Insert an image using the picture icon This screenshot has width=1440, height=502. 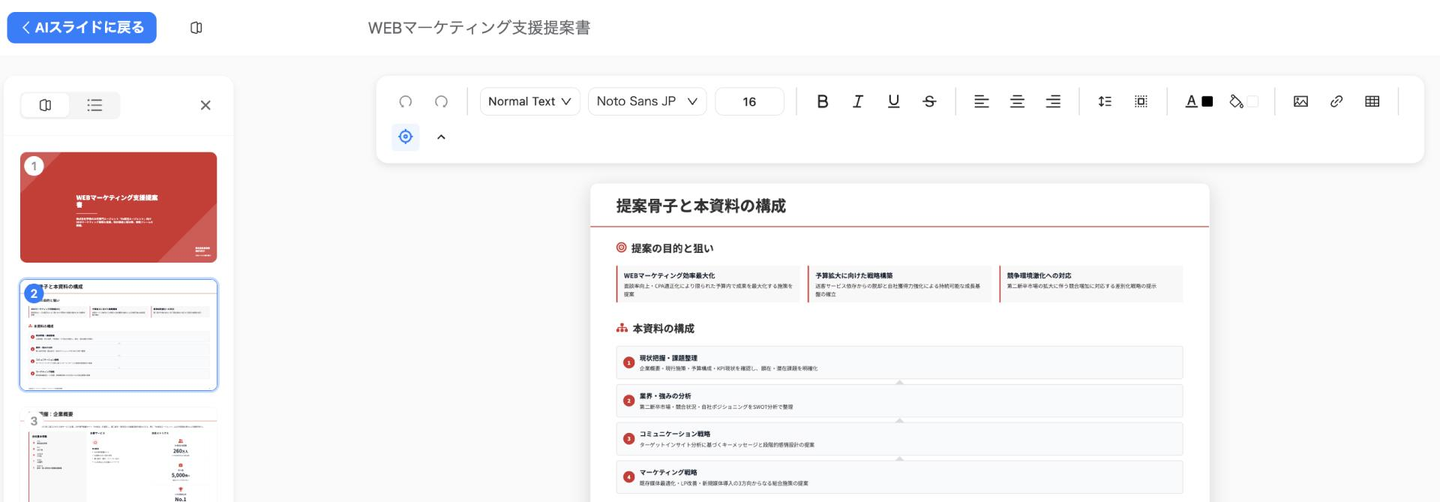pos(1300,102)
